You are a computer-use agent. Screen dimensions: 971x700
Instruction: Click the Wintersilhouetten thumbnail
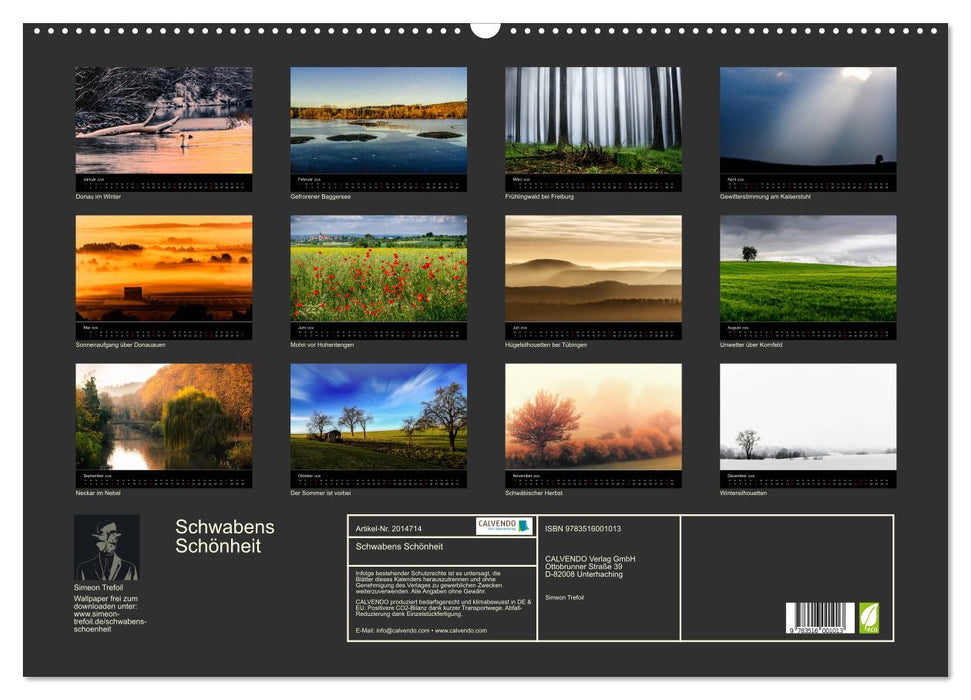808,417
